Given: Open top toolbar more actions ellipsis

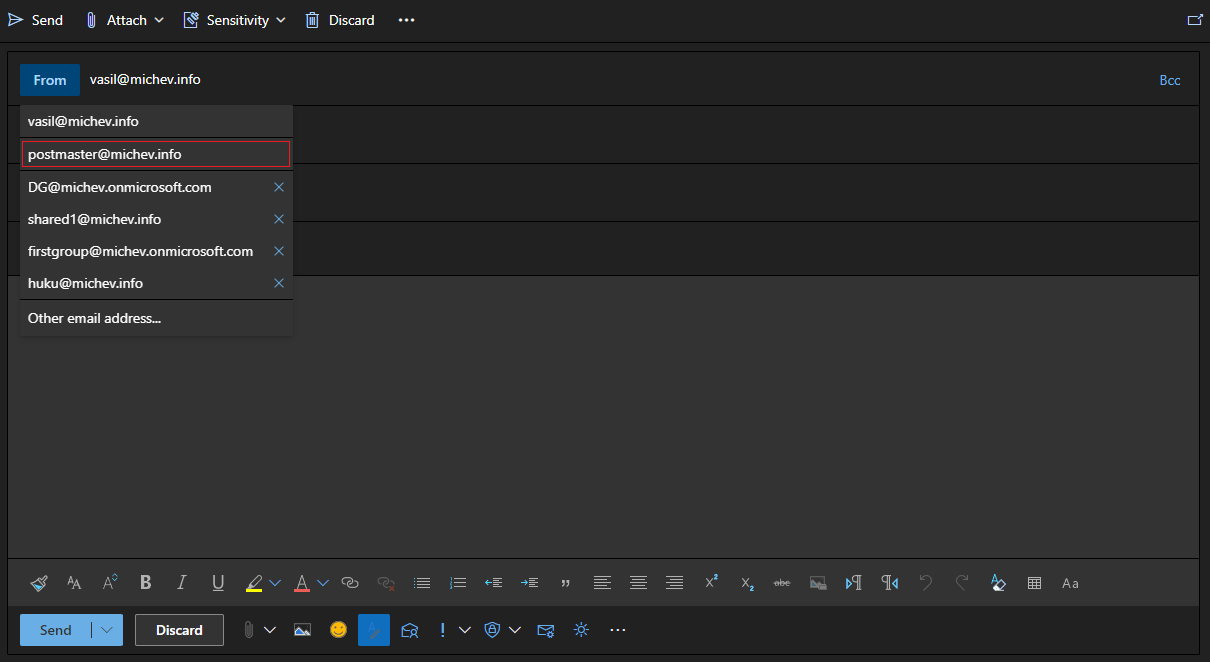Looking at the screenshot, I should [406, 20].
